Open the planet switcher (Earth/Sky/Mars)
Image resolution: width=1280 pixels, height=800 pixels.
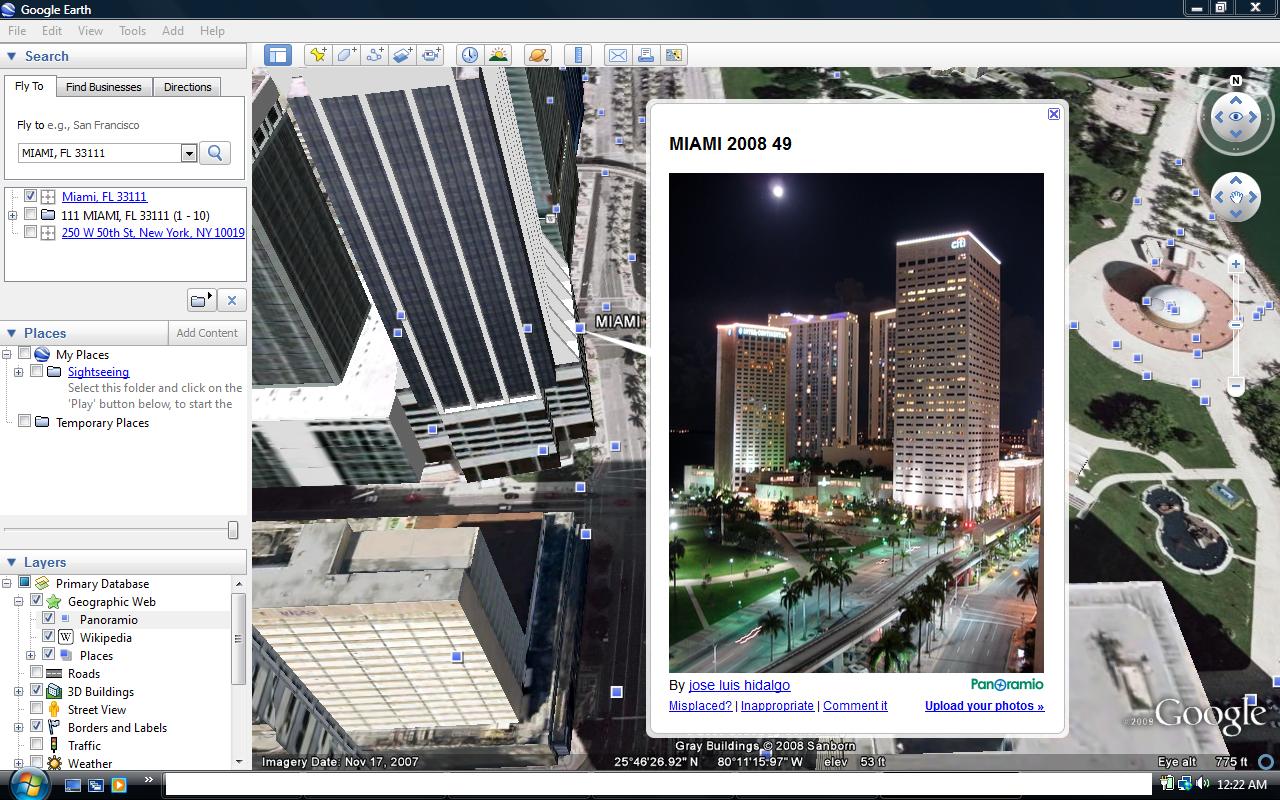pyautogui.click(x=537, y=55)
